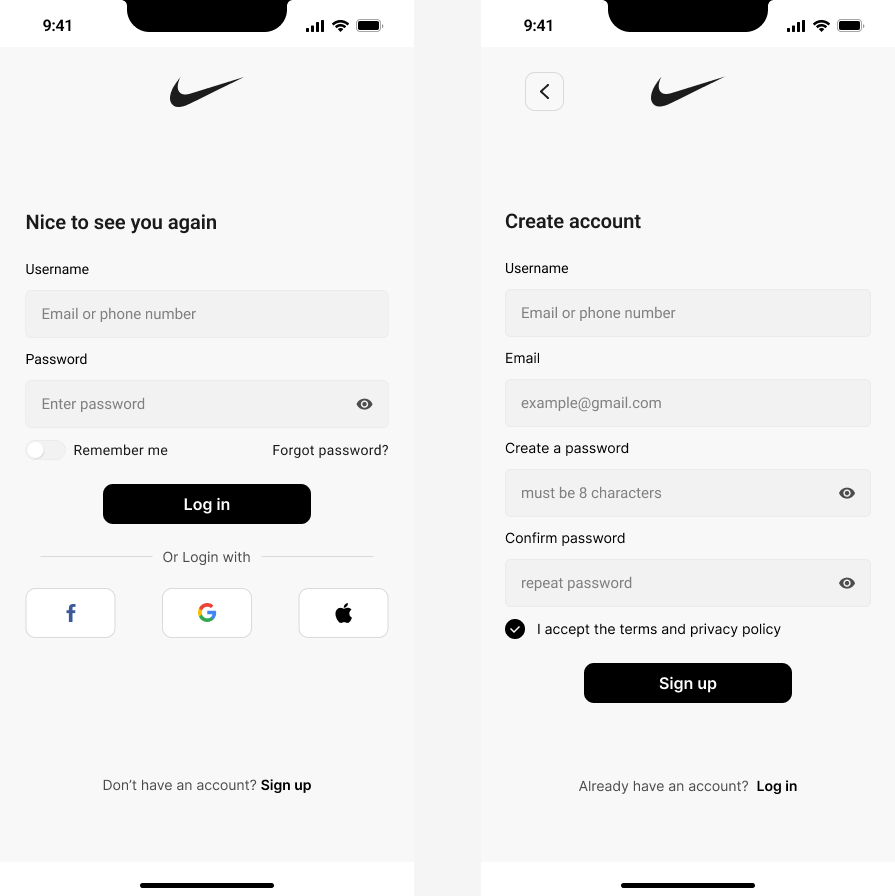Tap the Log in link under signup form
895x896 pixels.
777,786
